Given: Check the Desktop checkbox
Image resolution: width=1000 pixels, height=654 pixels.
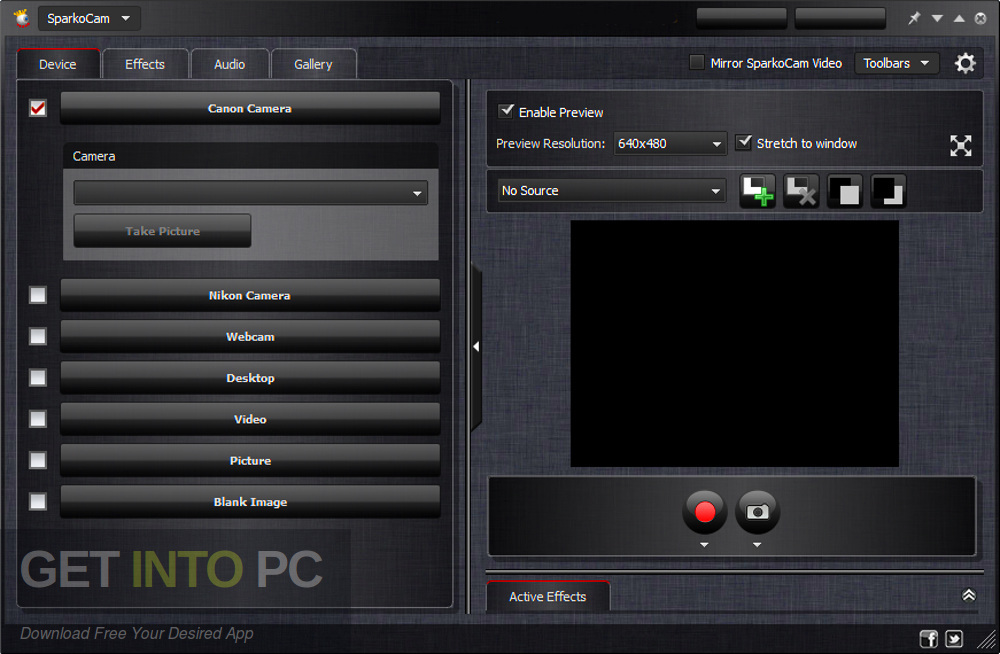Looking at the screenshot, I should (x=38, y=378).
